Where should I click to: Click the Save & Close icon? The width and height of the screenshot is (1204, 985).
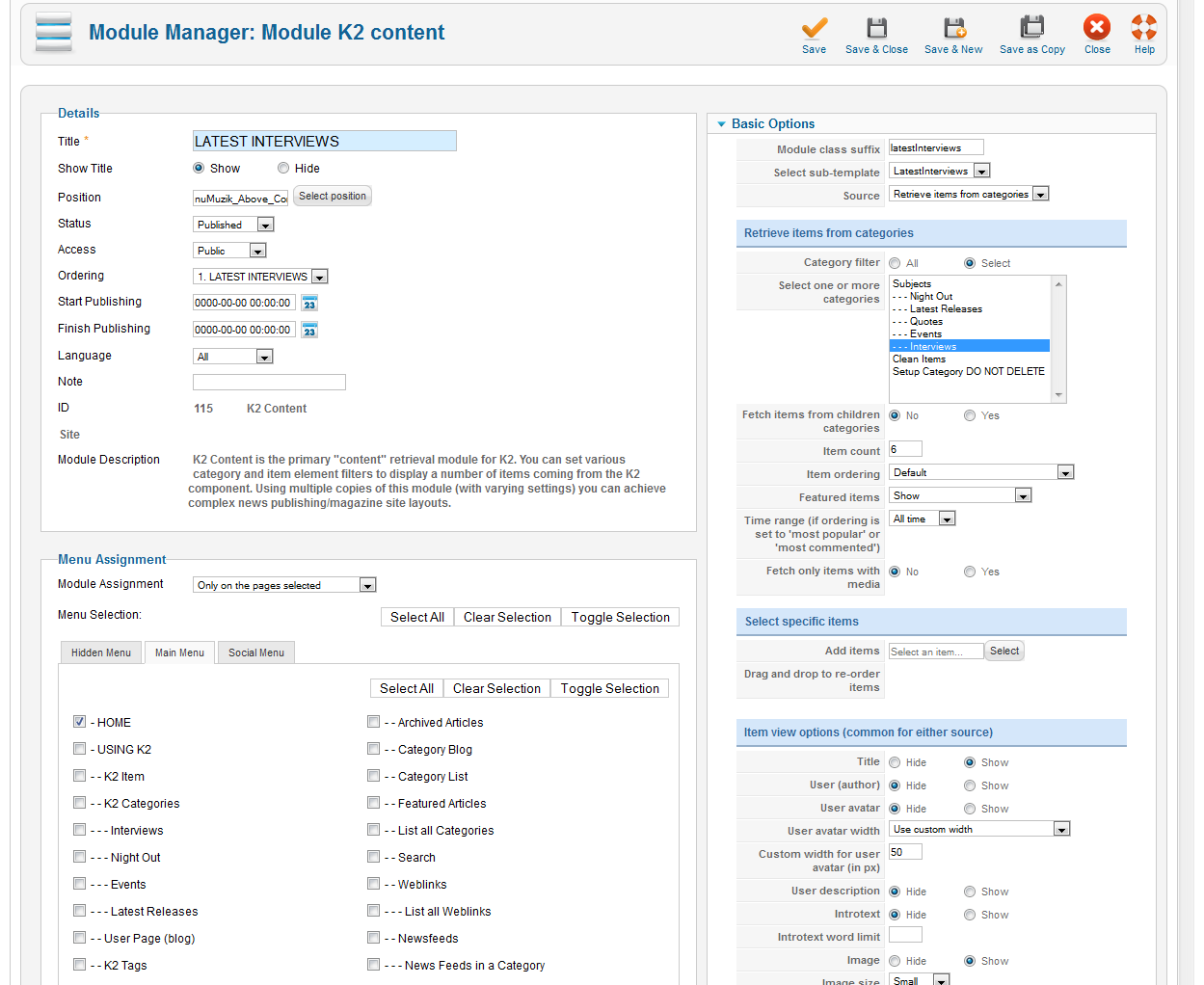point(876,28)
